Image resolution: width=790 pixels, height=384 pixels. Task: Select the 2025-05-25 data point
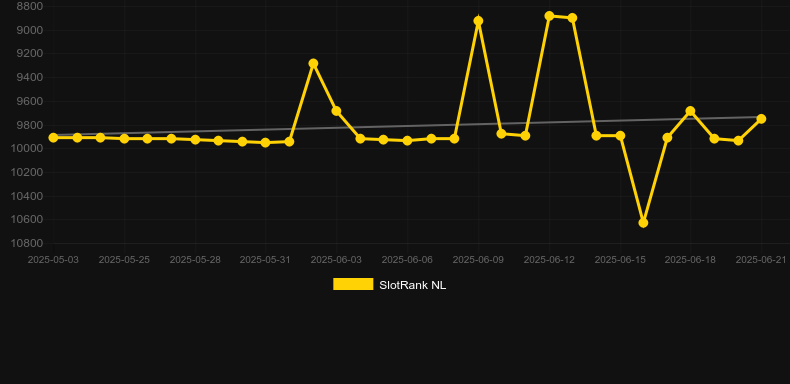click(x=124, y=138)
